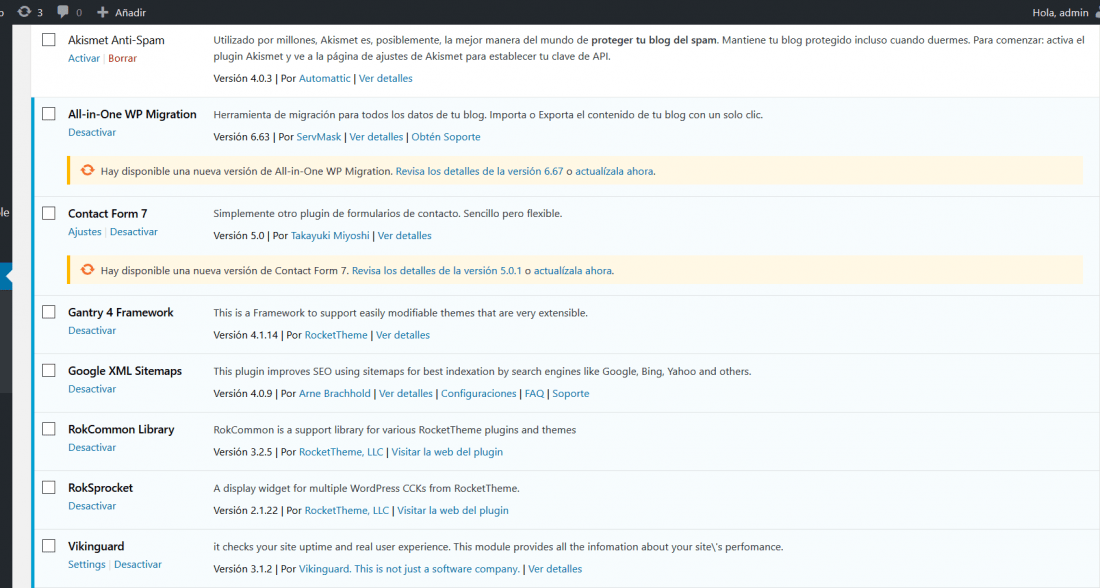Screen dimensions: 1100x588
Task: Deactivate All-in-One WP Migration
Action: tap(92, 132)
